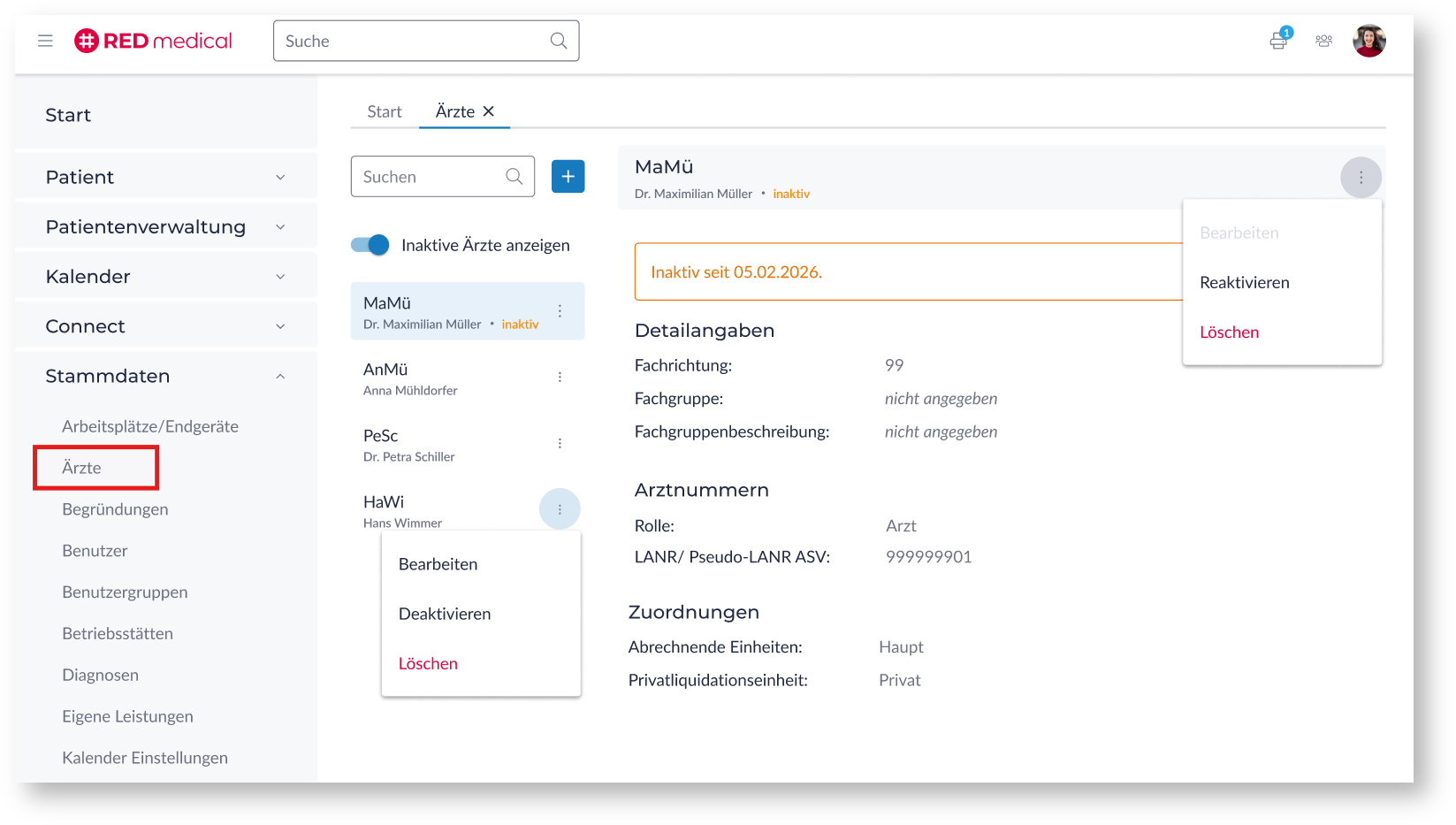Click the Suchen doctor search field
The width and height of the screenshot is (1456, 825).
[x=431, y=177]
